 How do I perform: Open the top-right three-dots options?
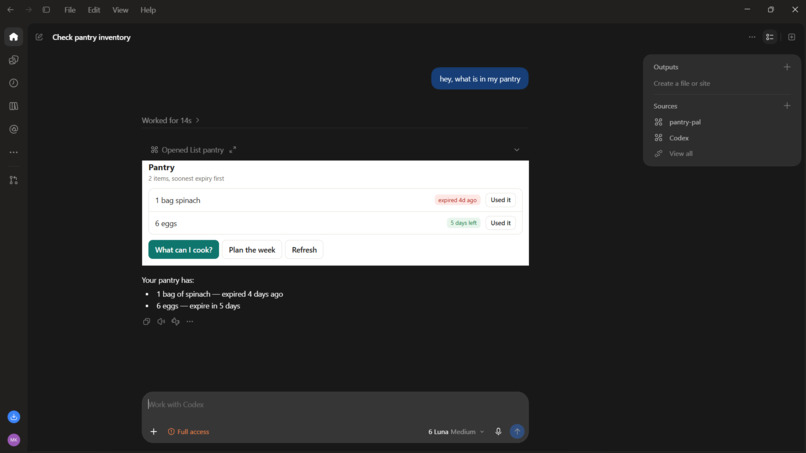(752, 37)
